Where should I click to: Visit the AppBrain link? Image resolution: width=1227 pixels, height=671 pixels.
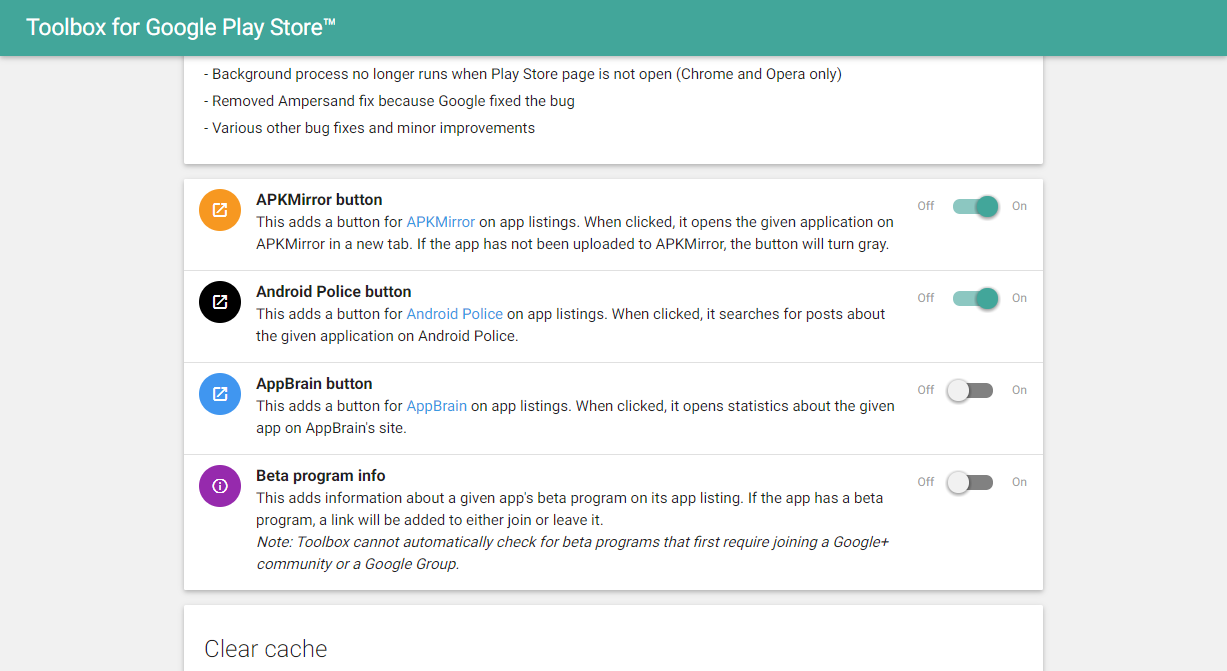(436, 406)
